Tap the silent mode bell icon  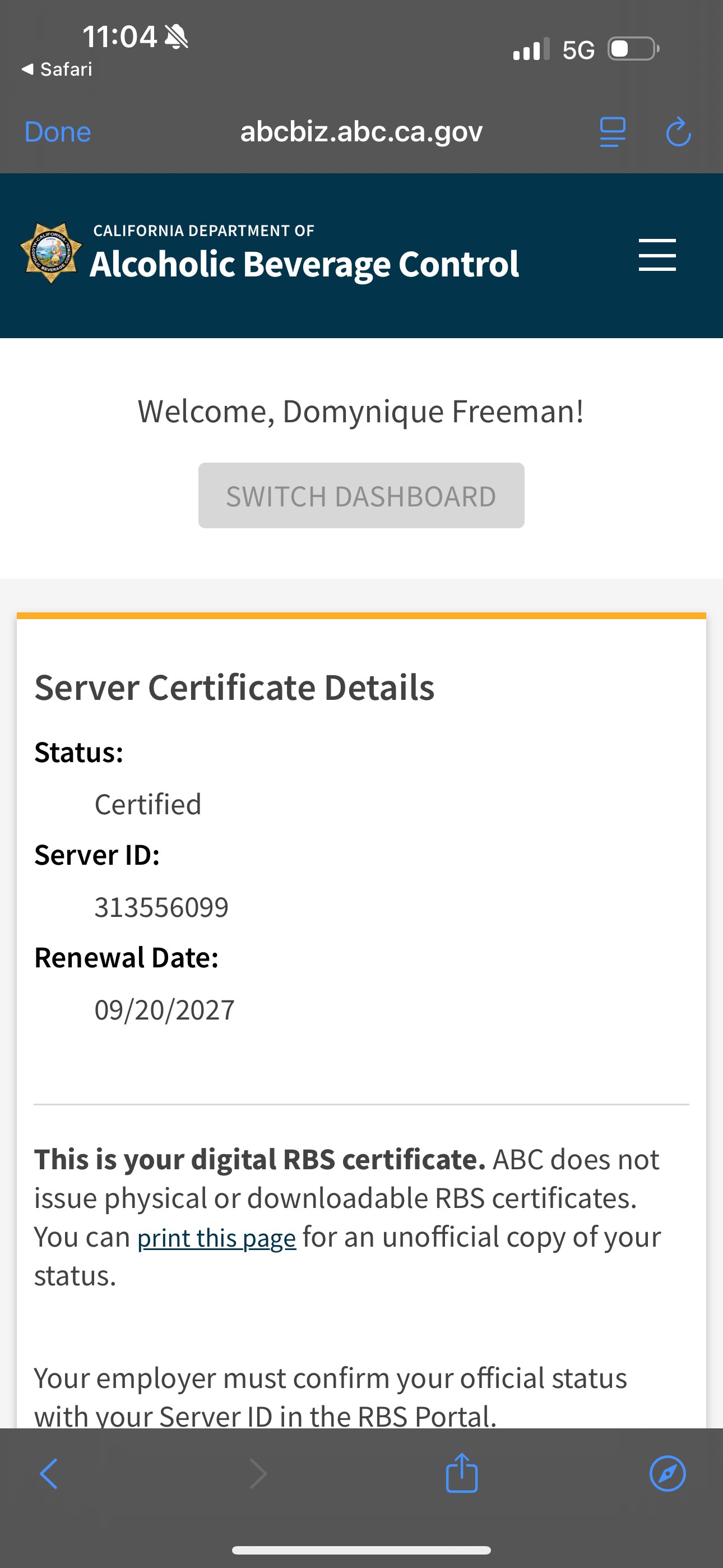pos(177,37)
